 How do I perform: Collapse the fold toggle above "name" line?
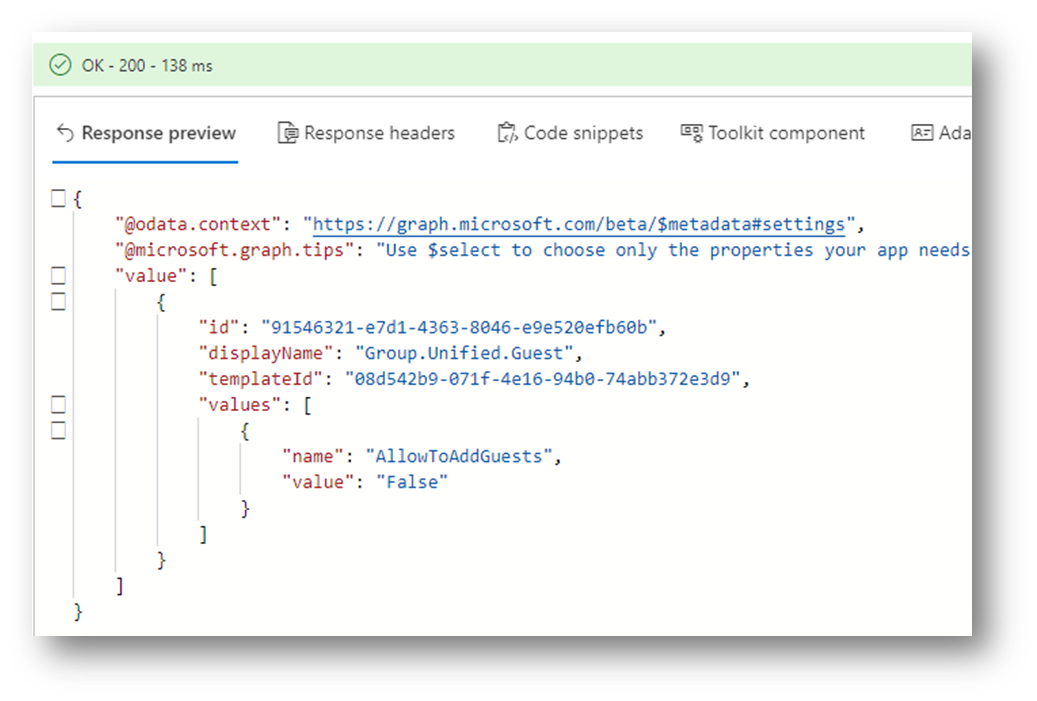point(58,430)
